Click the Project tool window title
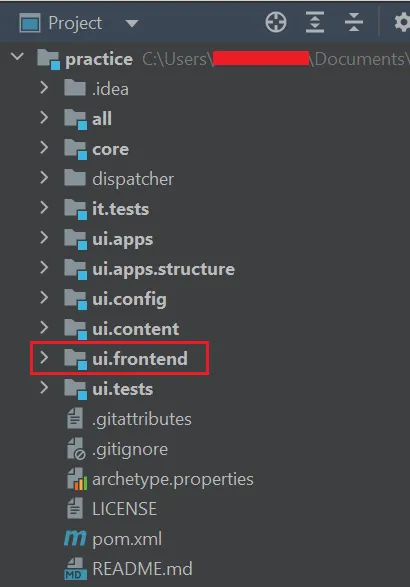The image size is (410, 587). click(75, 24)
